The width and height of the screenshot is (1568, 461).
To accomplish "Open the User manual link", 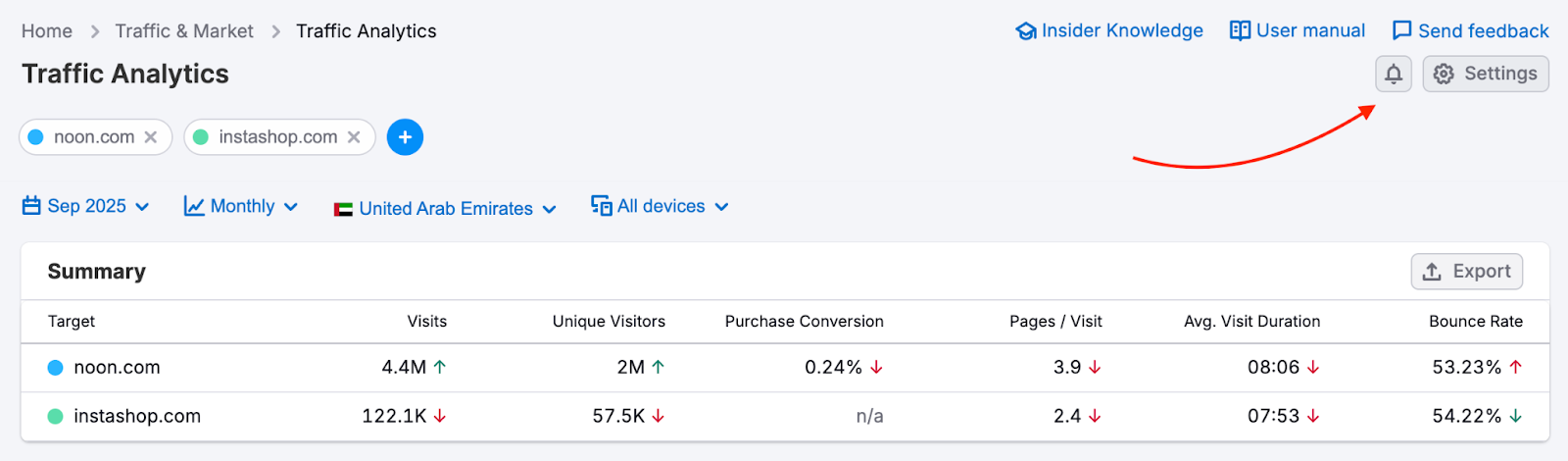I will coord(1298,31).
